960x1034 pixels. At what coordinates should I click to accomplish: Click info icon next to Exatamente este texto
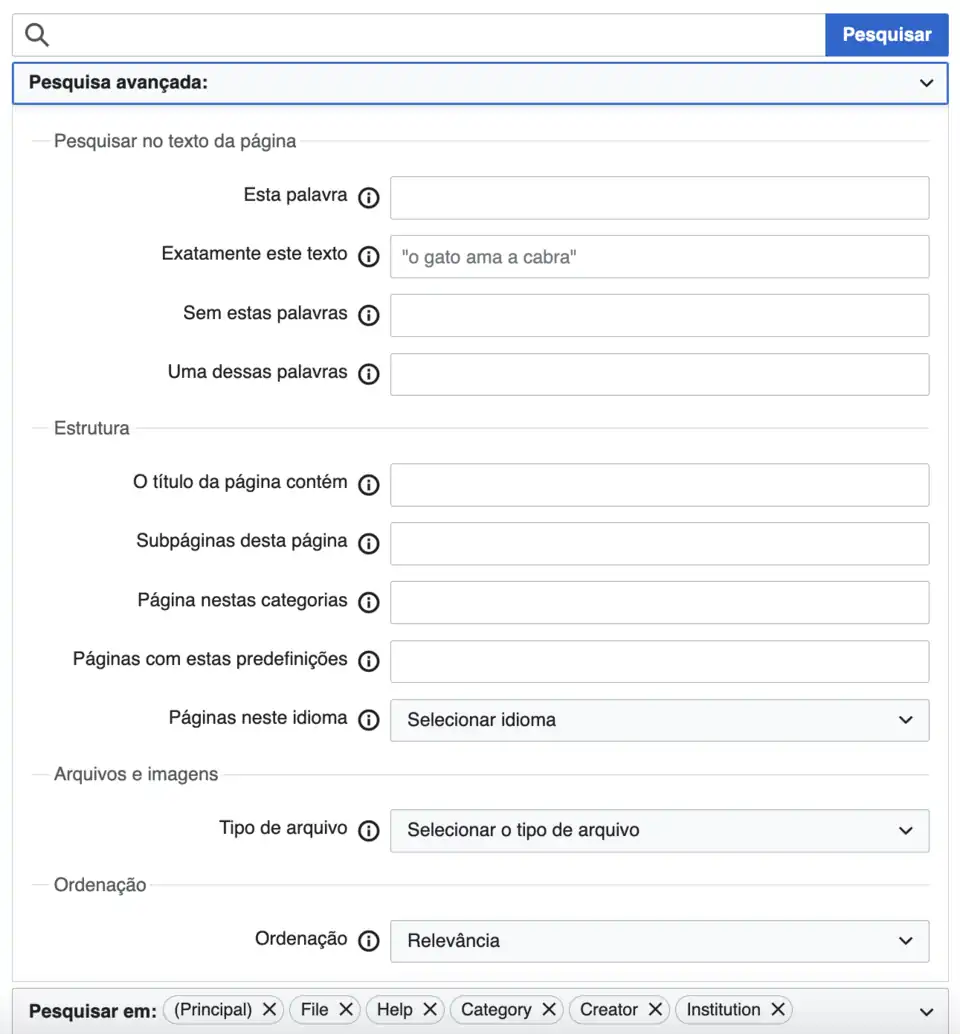click(x=369, y=256)
